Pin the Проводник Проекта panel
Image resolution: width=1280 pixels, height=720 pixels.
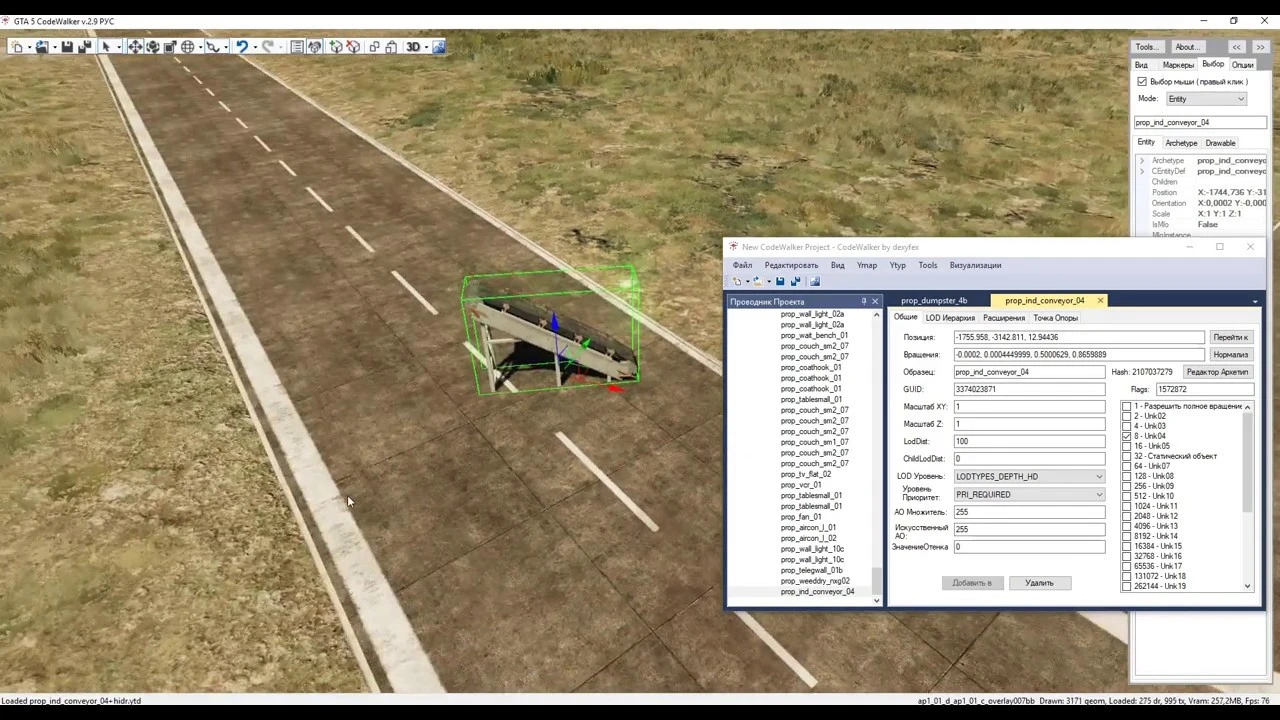click(x=864, y=301)
